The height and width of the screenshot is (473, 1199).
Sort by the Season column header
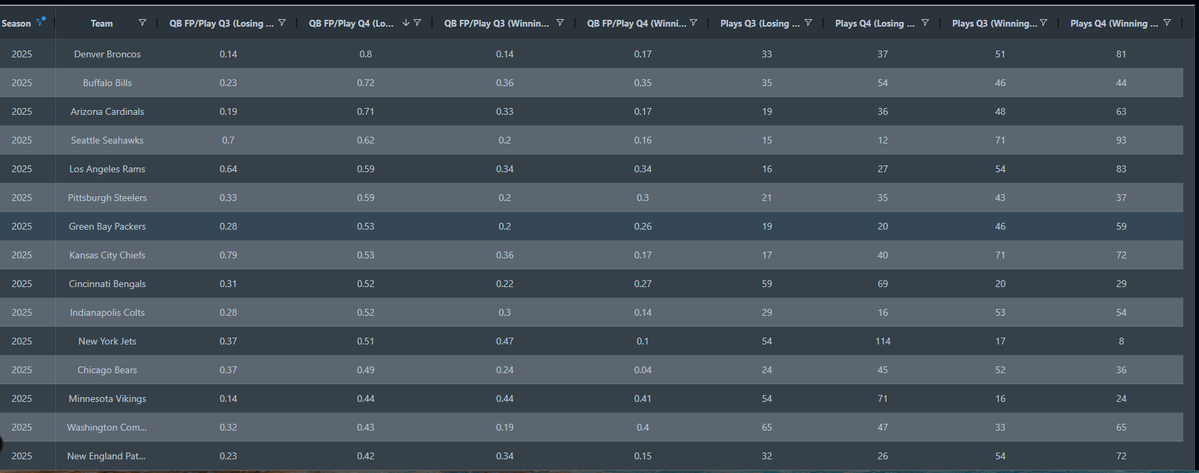[x=16, y=24]
